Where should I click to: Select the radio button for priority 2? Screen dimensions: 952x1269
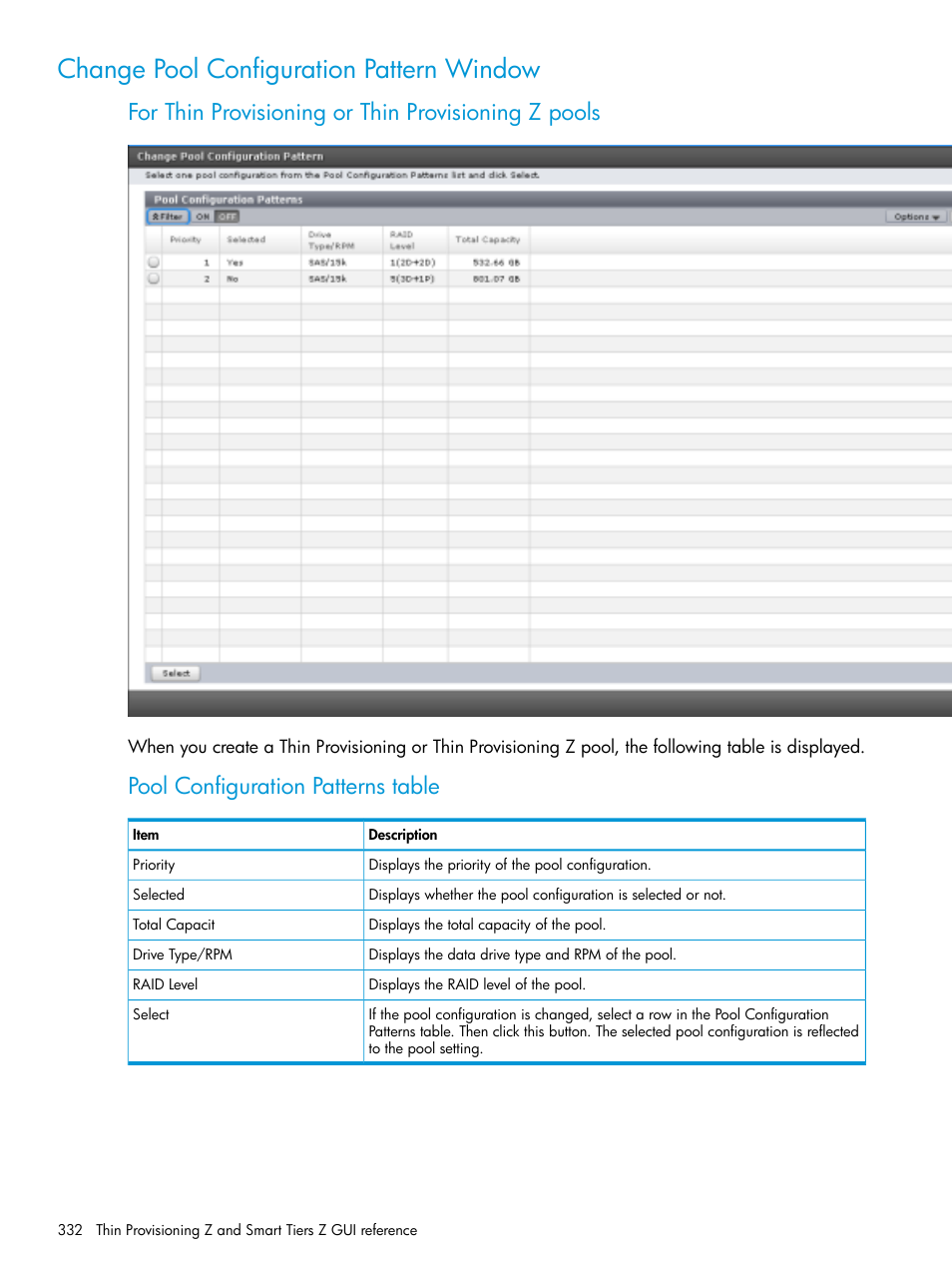click(154, 279)
